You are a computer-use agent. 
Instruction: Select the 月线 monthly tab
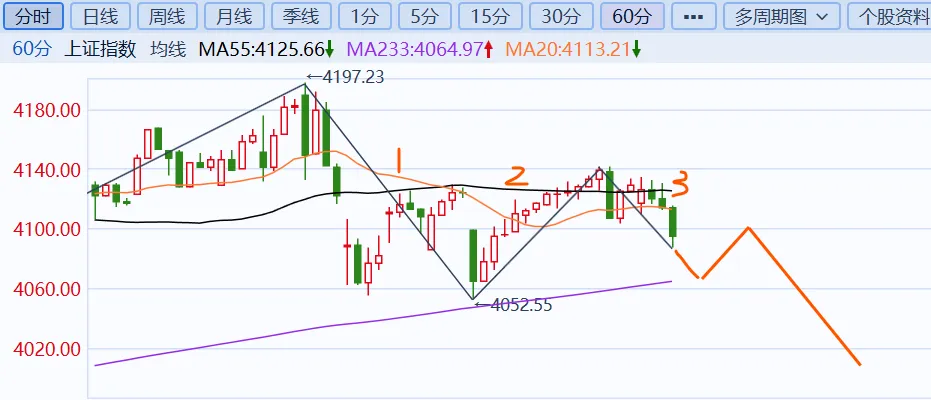point(234,16)
